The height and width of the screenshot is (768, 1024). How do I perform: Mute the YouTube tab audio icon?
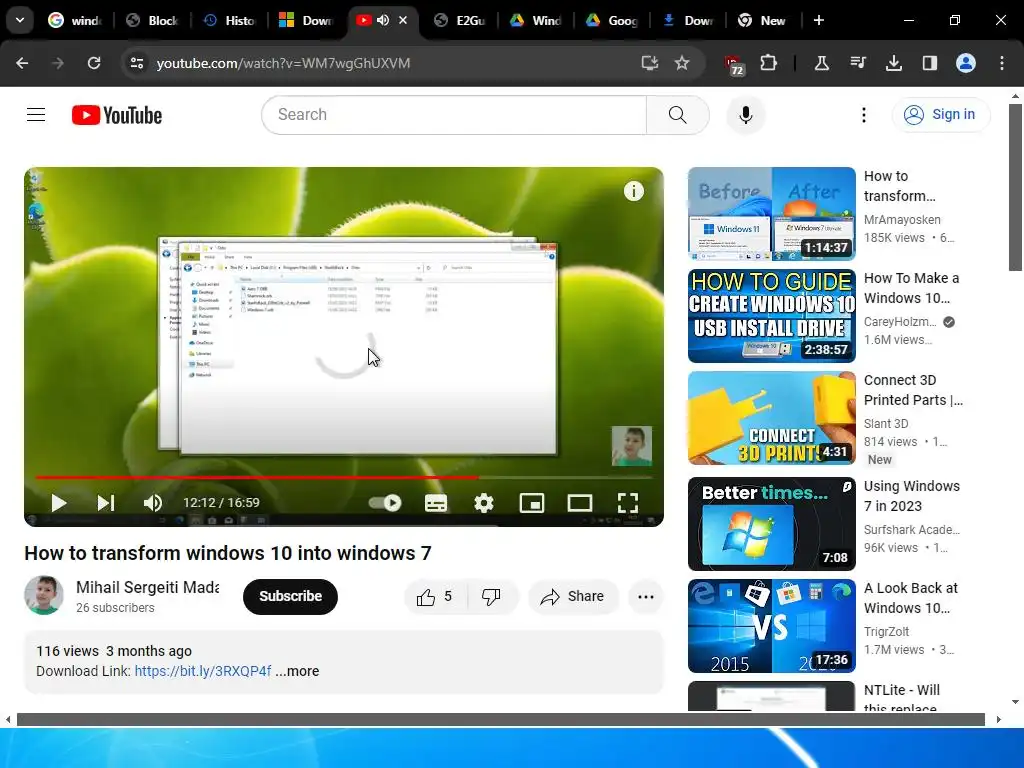[x=383, y=20]
